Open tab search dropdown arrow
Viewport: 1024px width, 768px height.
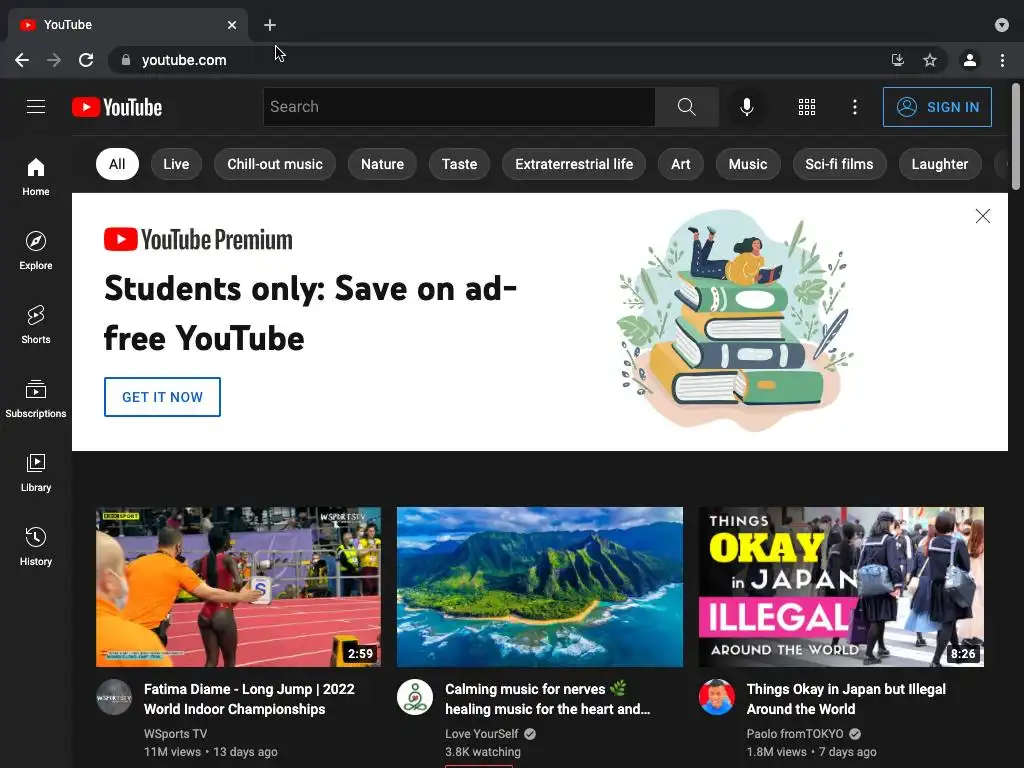click(x=1001, y=25)
